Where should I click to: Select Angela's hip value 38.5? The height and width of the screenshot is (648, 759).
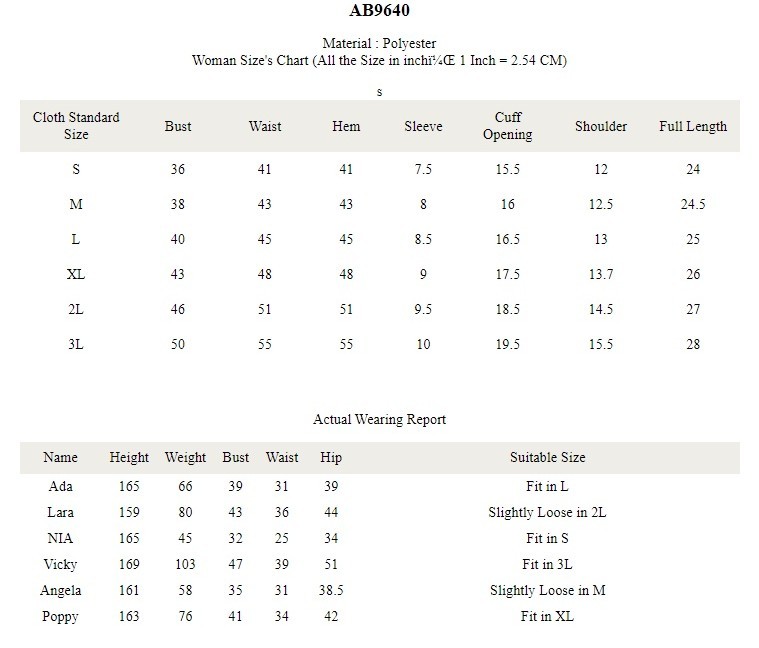coord(331,590)
